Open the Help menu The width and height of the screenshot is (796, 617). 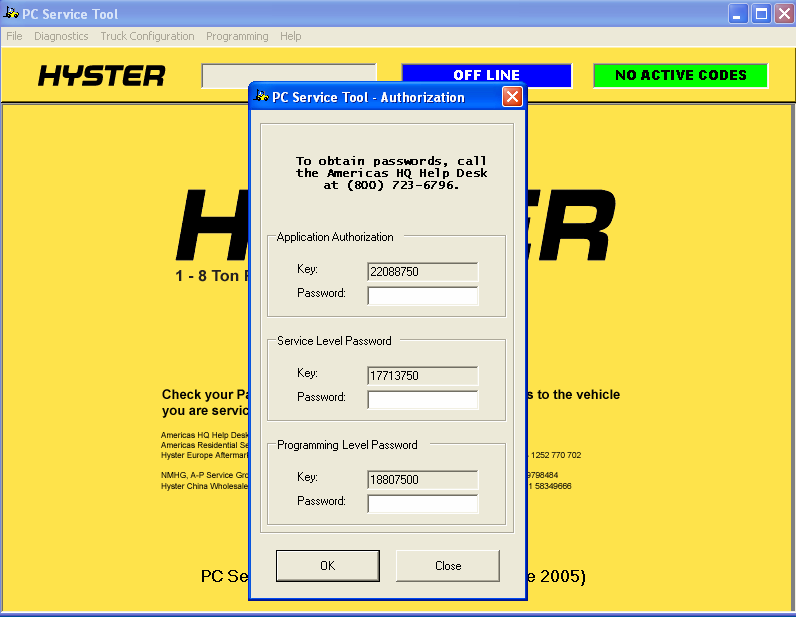(x=290, y=36)
